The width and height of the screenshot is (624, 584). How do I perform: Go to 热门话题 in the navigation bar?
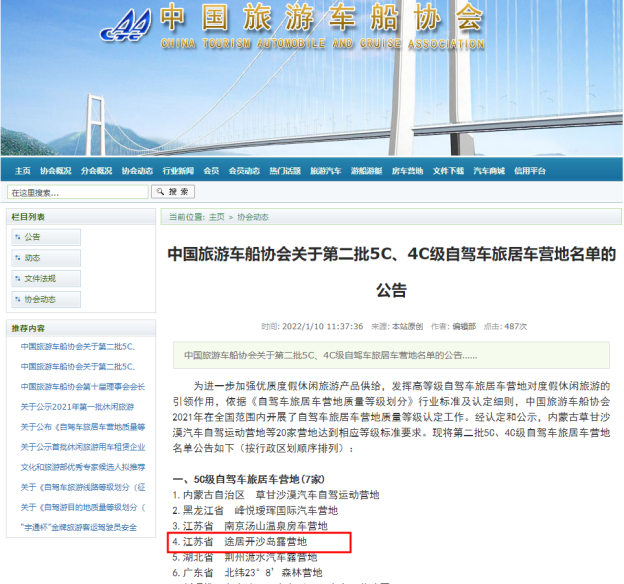[x=285, y=171]
